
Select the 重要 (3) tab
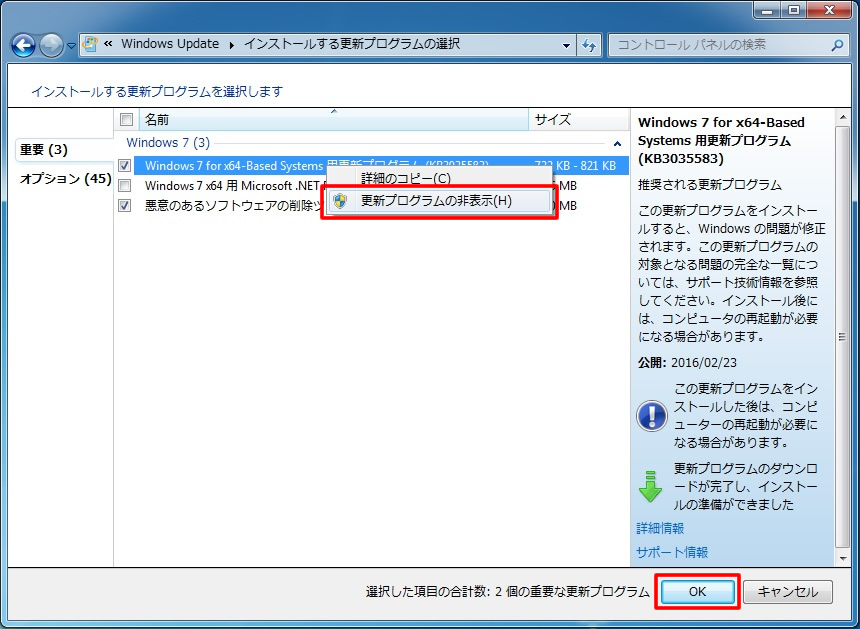(64, 150)
